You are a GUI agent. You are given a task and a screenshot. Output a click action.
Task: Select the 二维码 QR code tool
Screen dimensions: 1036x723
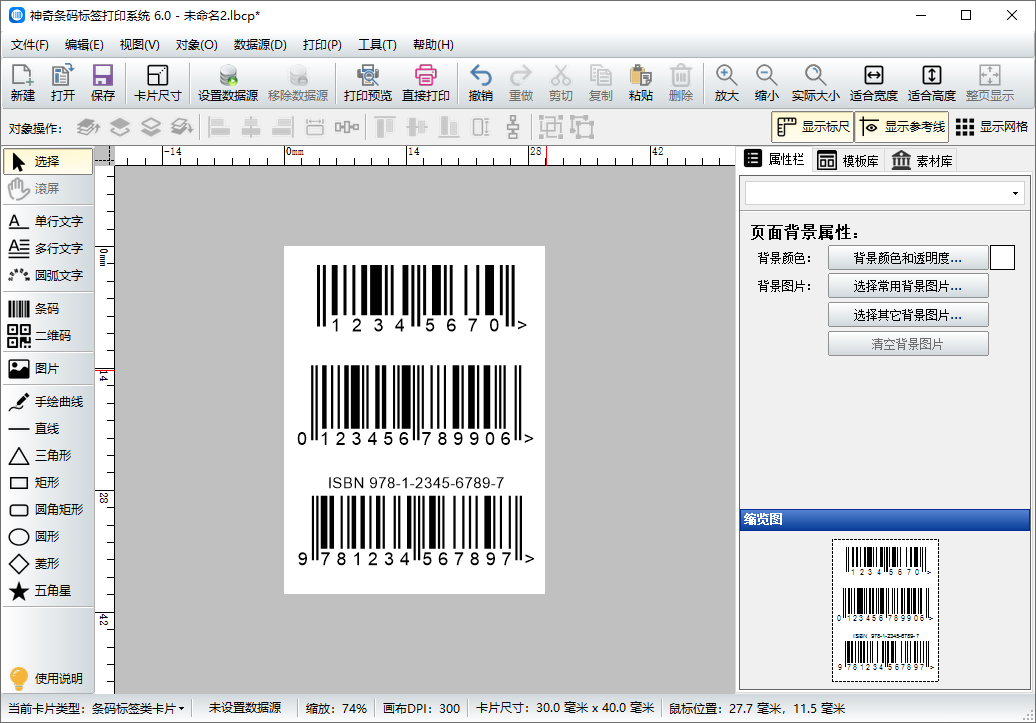click(48, 336)
